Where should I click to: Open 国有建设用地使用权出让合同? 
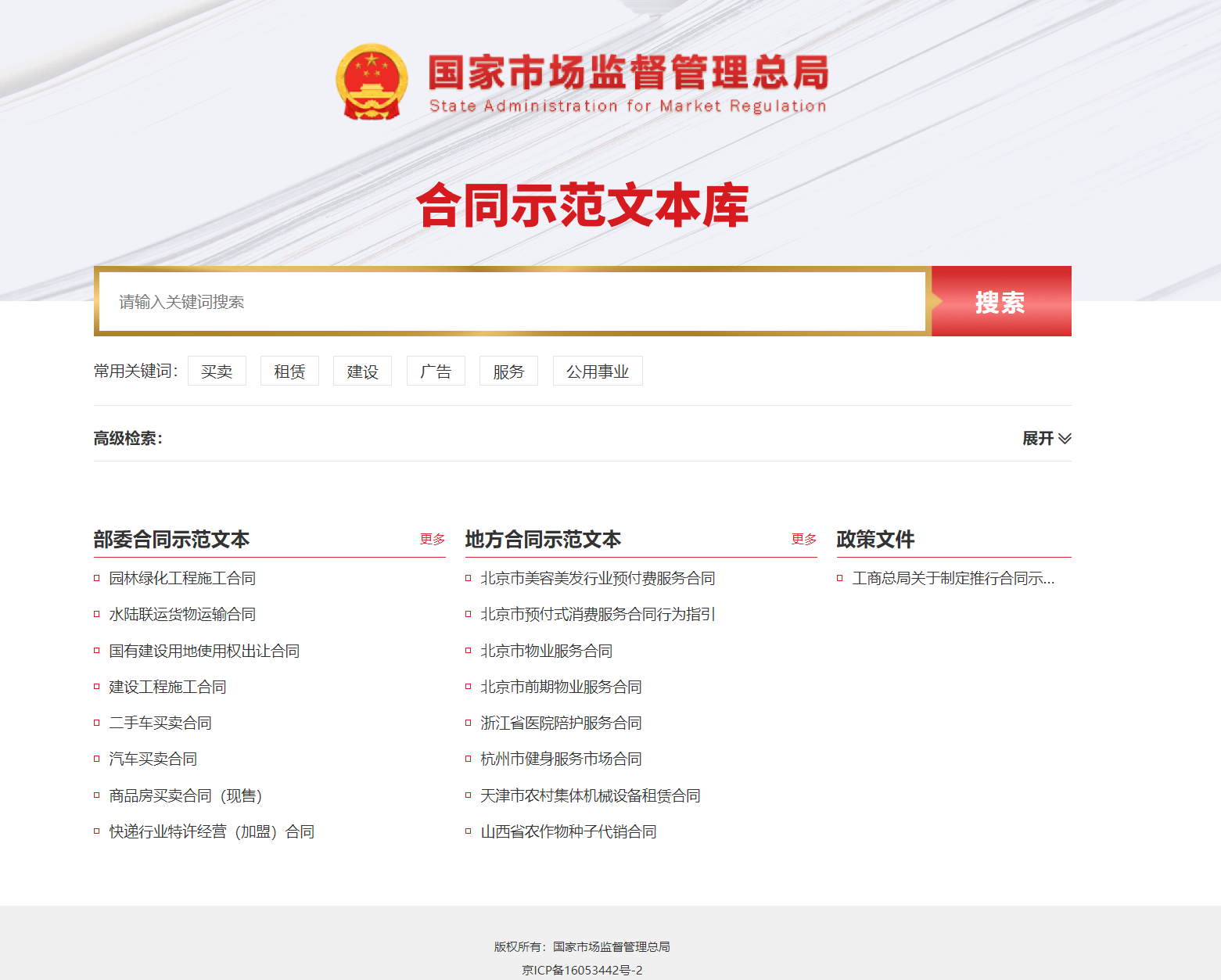204,651
